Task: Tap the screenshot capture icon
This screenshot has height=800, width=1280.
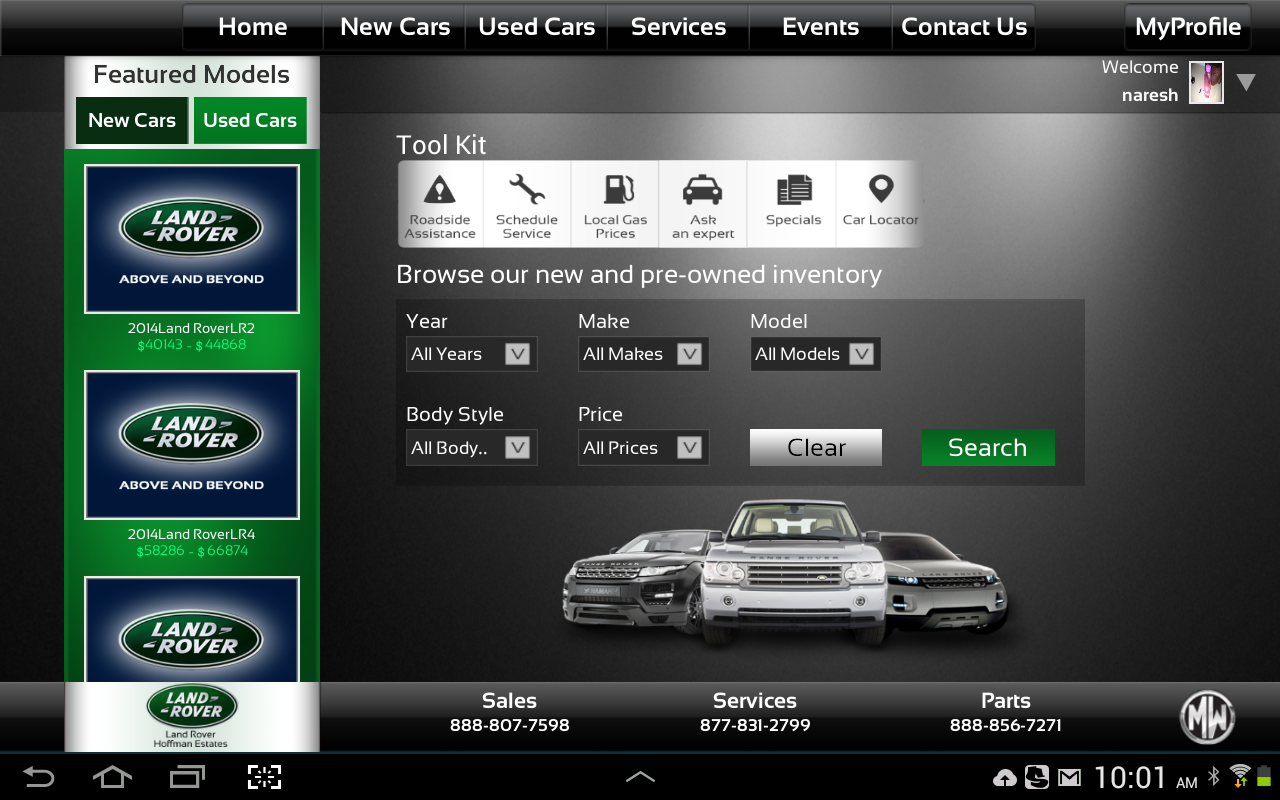Action: point(264,777)
